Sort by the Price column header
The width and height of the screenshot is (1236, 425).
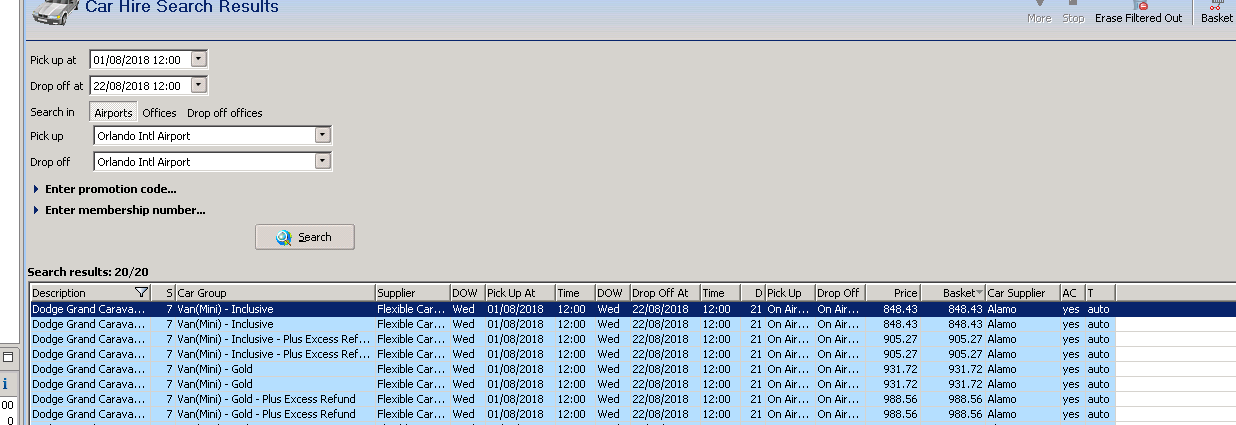point(893,293)
